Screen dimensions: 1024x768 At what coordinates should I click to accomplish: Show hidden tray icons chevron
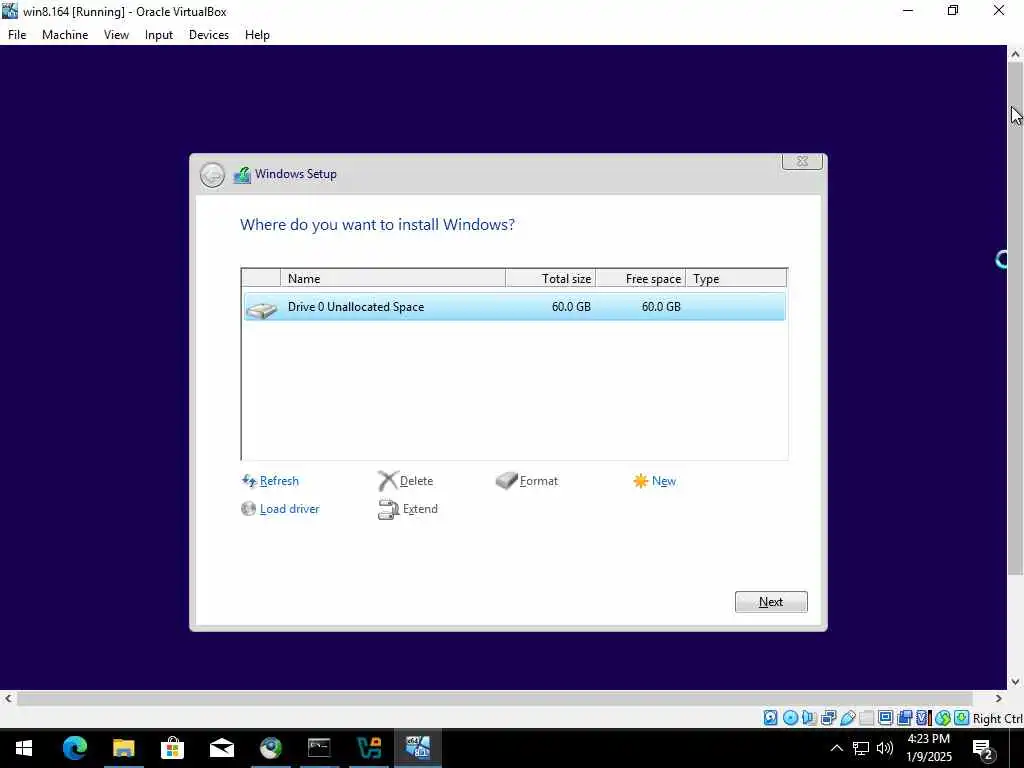tap(837, 748)
